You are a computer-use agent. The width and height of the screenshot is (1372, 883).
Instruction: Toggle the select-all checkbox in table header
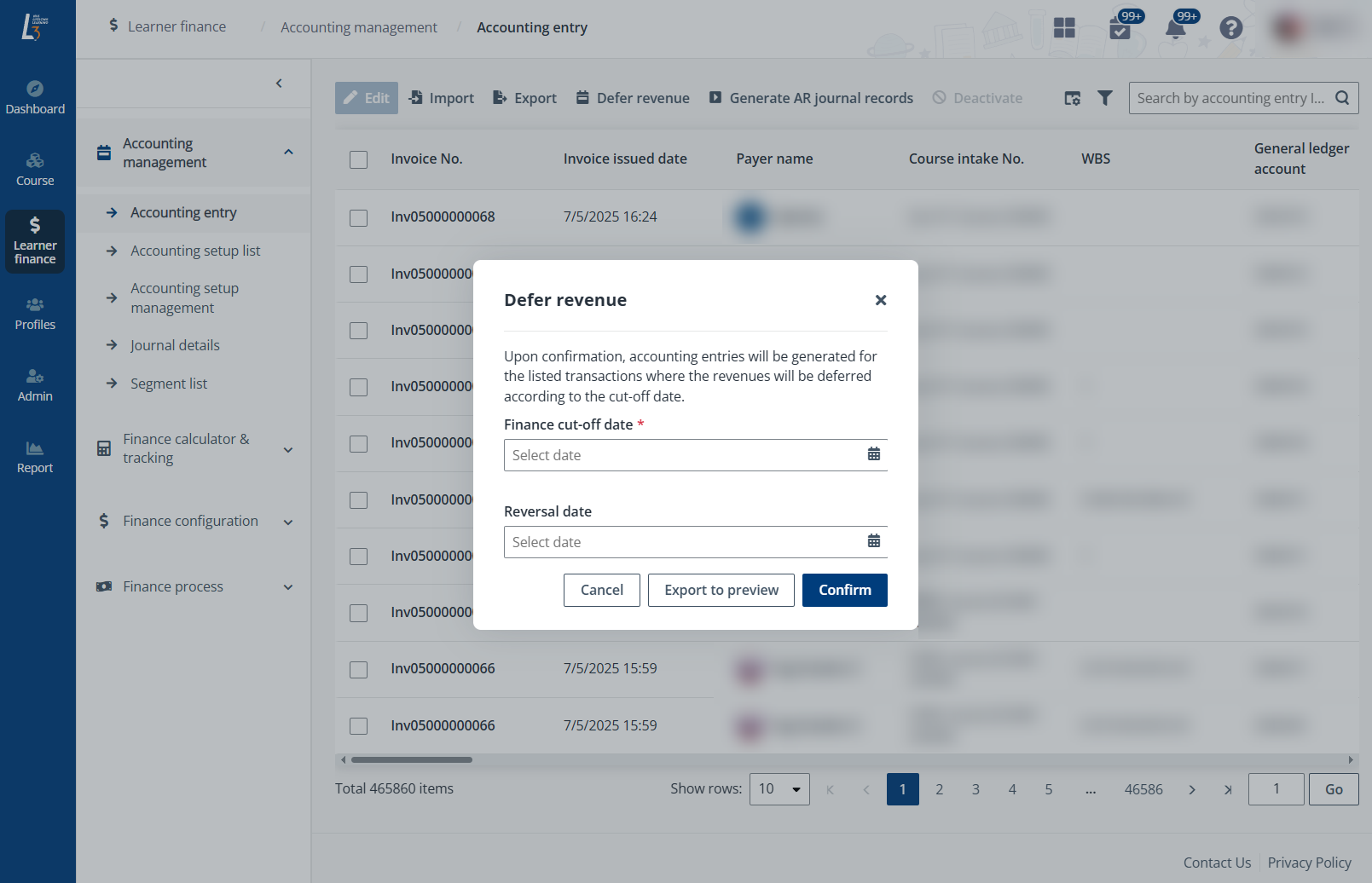click(359, 159)
